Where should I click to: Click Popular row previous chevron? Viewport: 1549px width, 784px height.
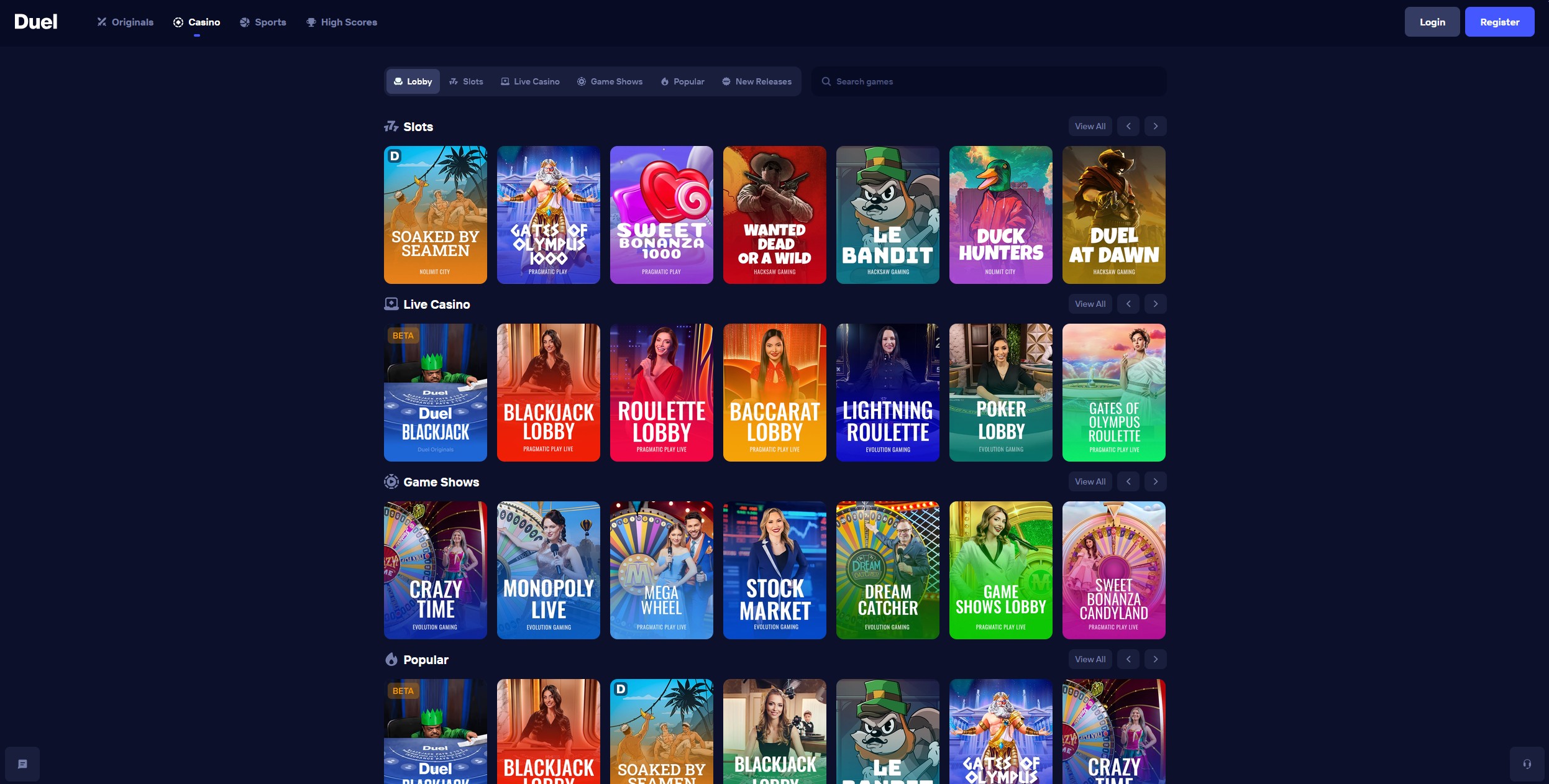(1128, 659)
